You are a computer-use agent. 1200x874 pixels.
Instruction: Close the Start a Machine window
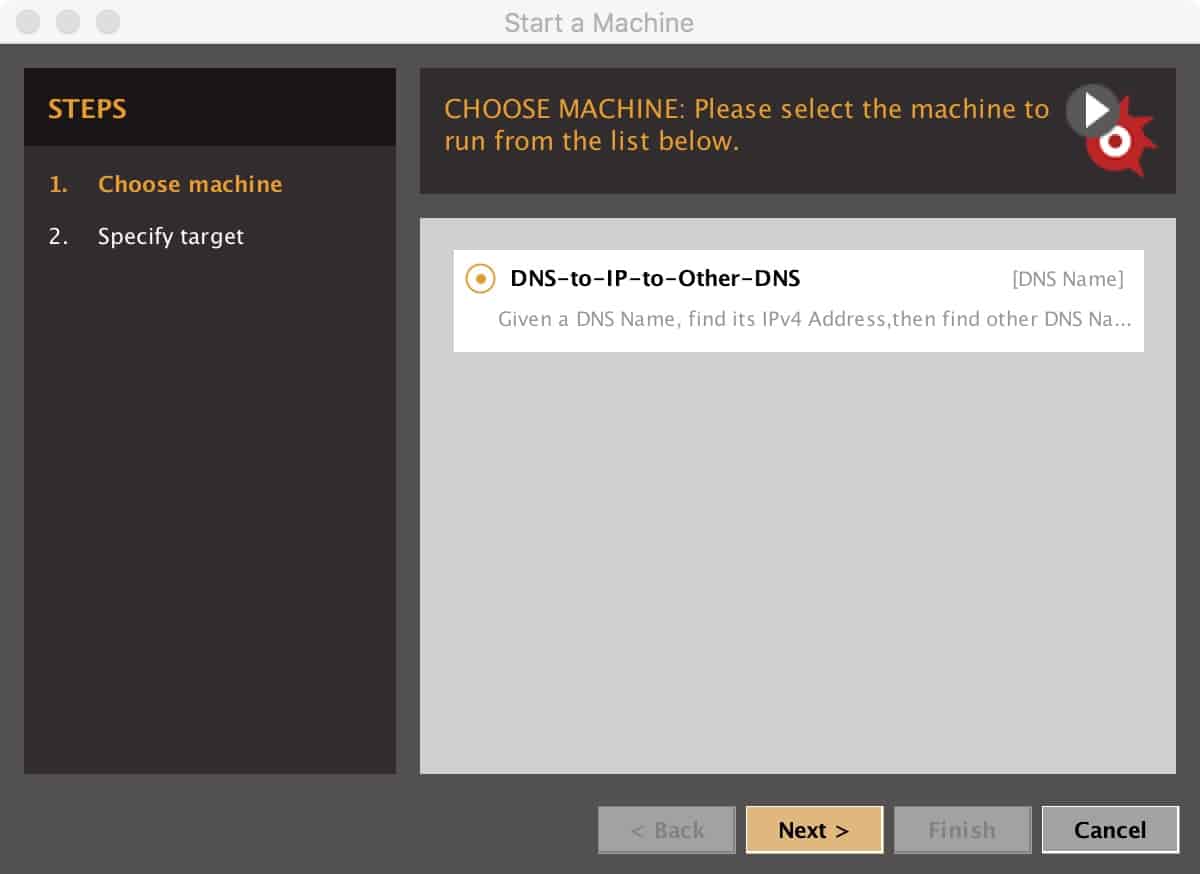[x=28, y=21]
